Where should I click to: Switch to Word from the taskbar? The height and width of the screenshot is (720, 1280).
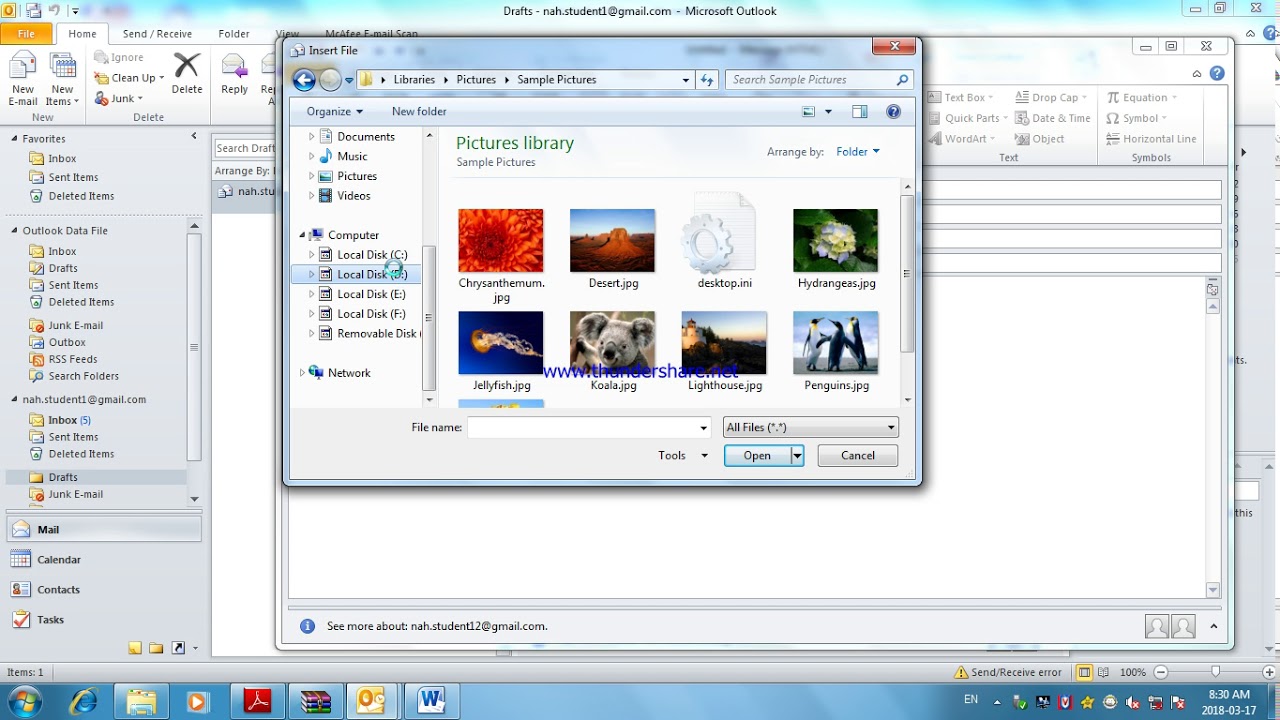[x=431, y=701]
